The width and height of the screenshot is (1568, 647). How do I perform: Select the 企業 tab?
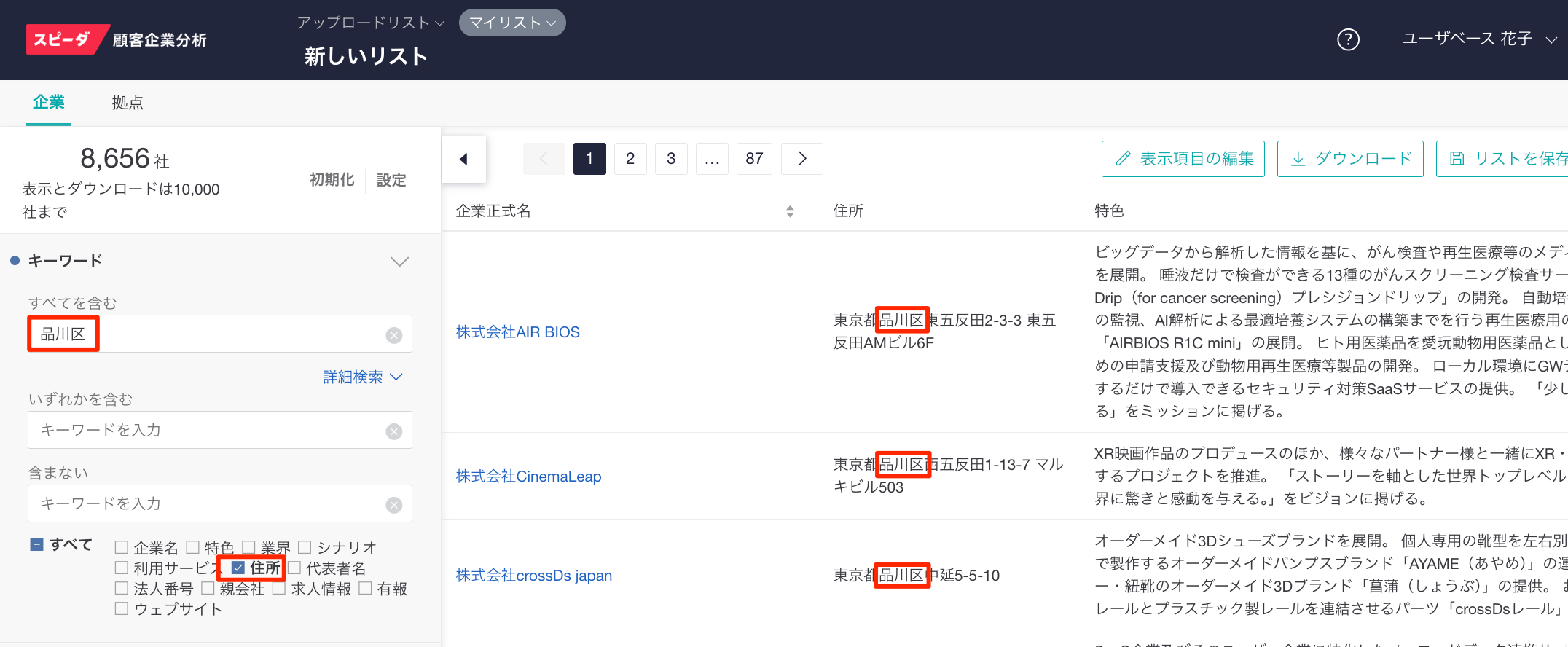[49, 103]
